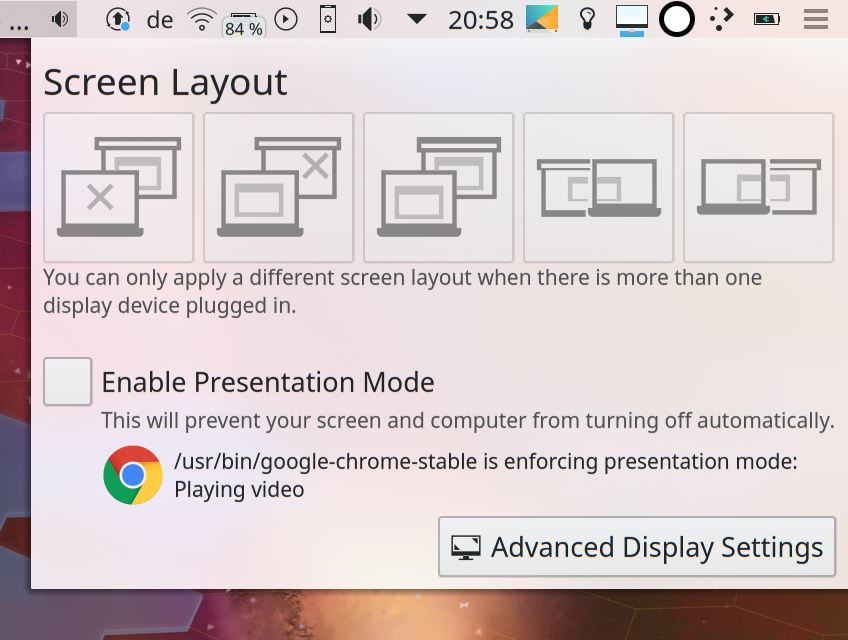Screen dimensions: 848x640
Task: Open the hamburger menu at top right
Action: coord(815,19)
